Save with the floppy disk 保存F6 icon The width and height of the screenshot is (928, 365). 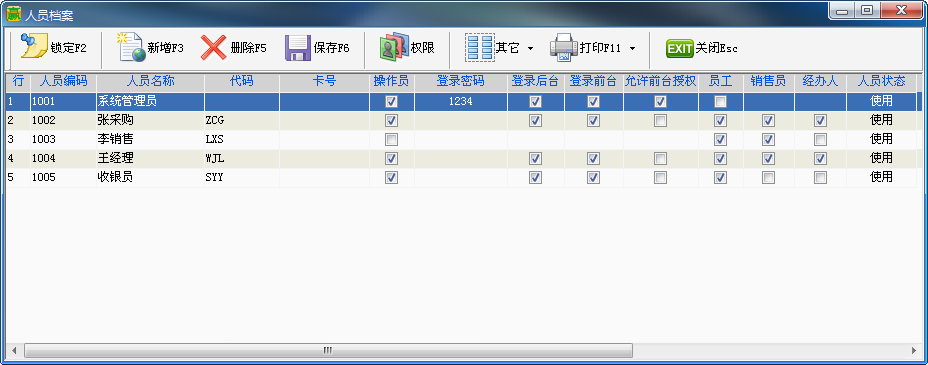pos(298,47)
